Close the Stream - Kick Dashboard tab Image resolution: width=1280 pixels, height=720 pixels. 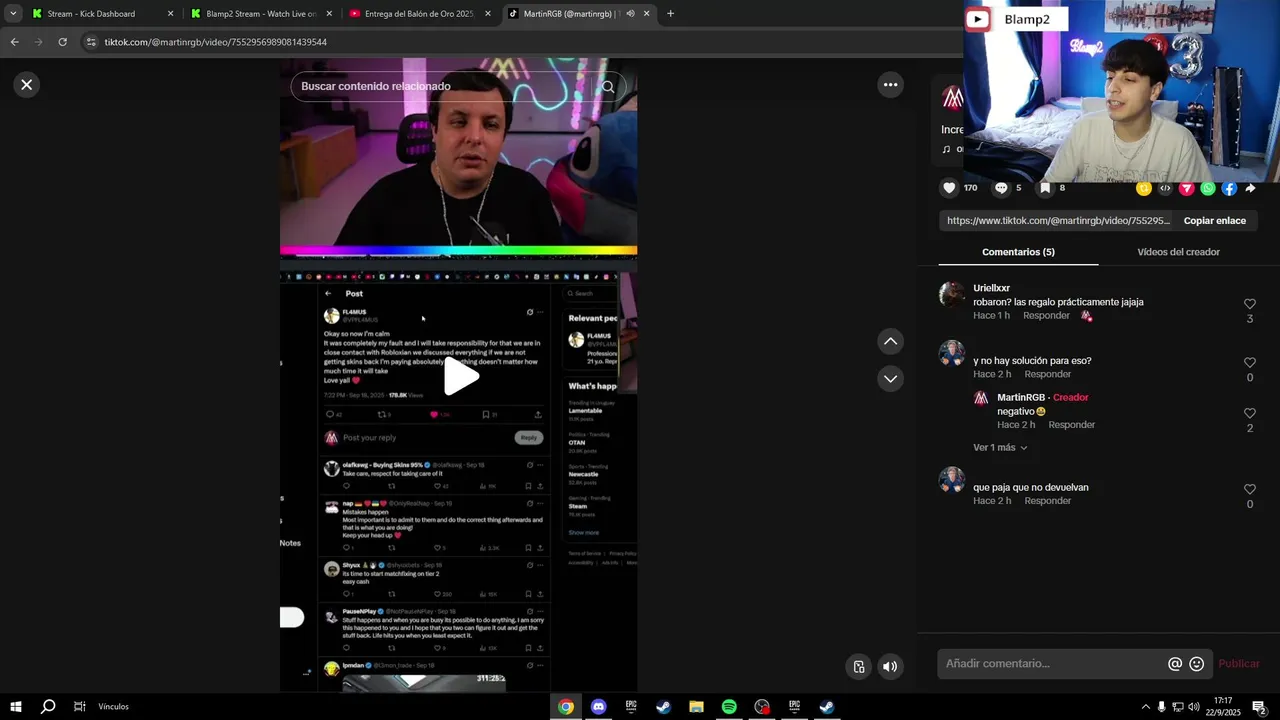point(170,14)
